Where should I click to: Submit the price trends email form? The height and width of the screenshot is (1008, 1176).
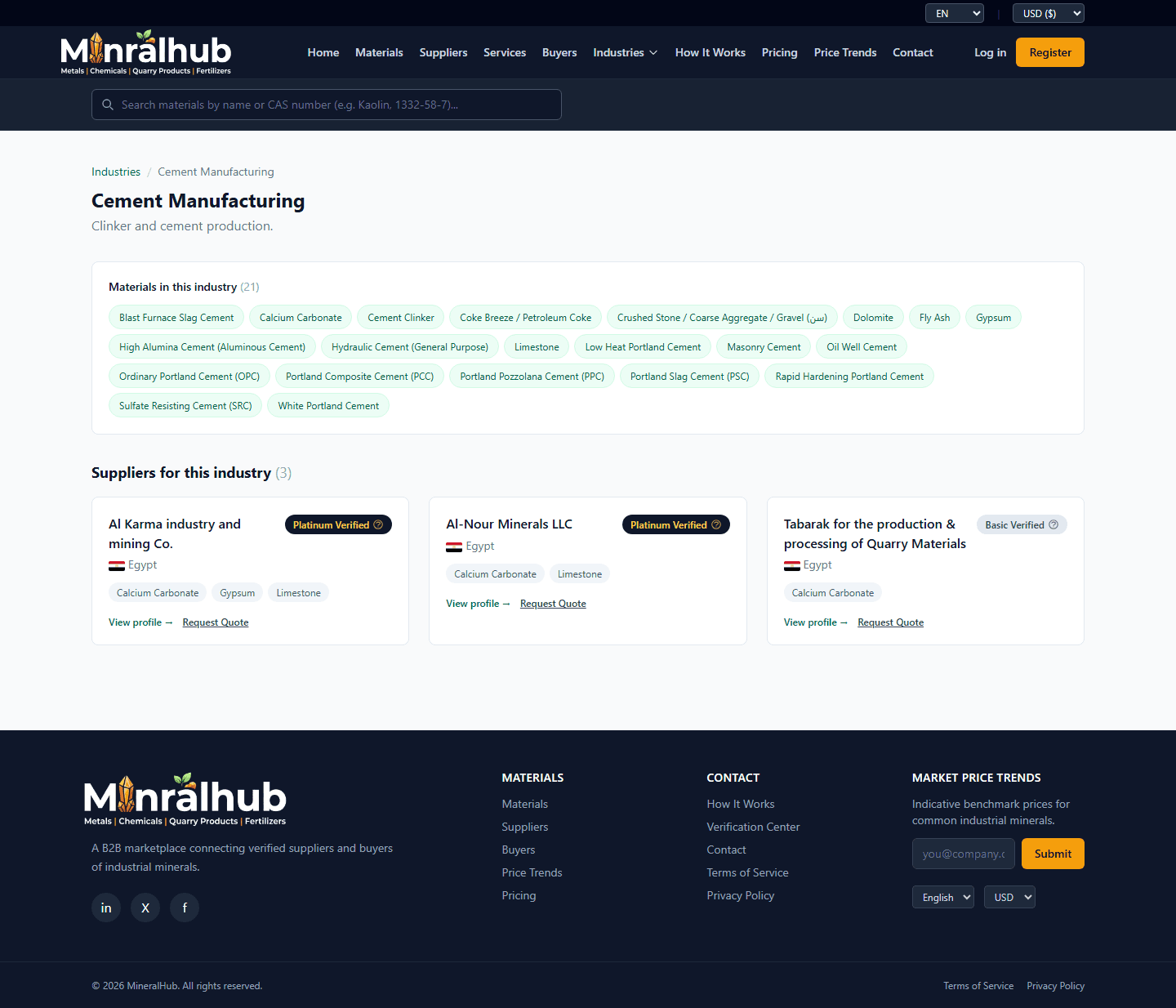click(x=1053, y=854)
